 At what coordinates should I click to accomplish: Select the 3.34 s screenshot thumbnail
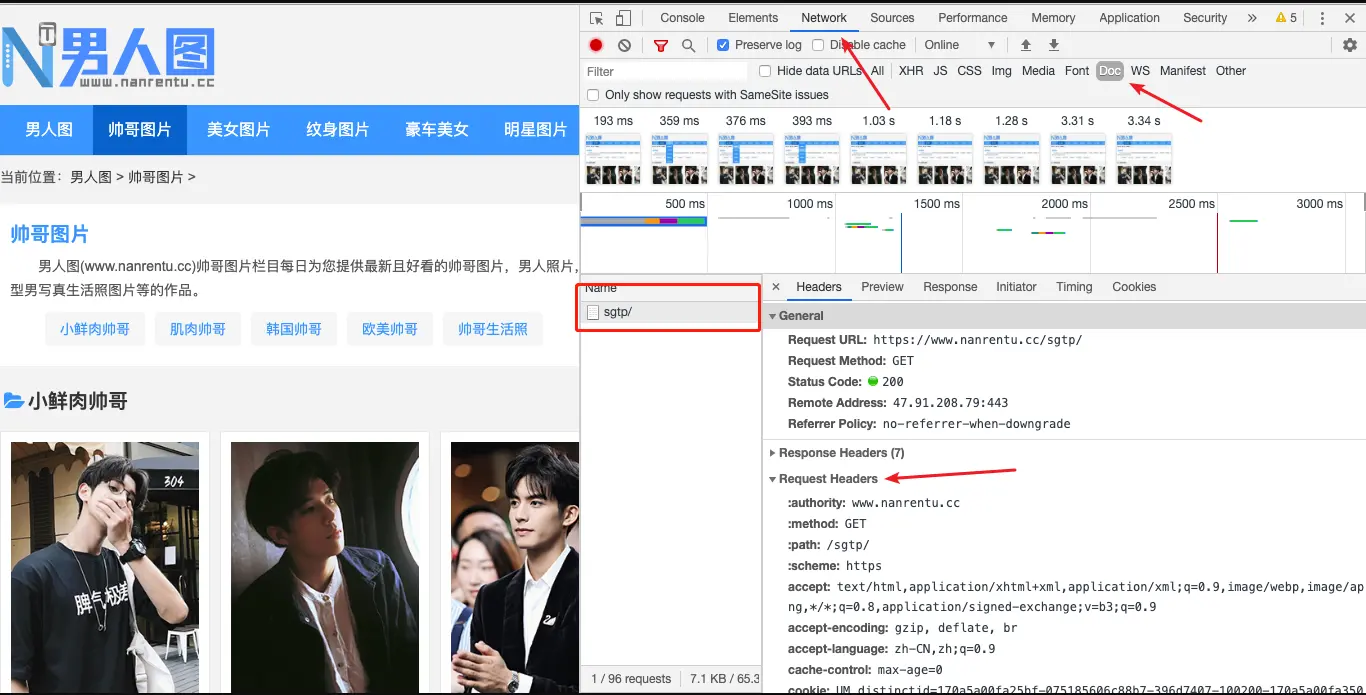[1144, 159]
